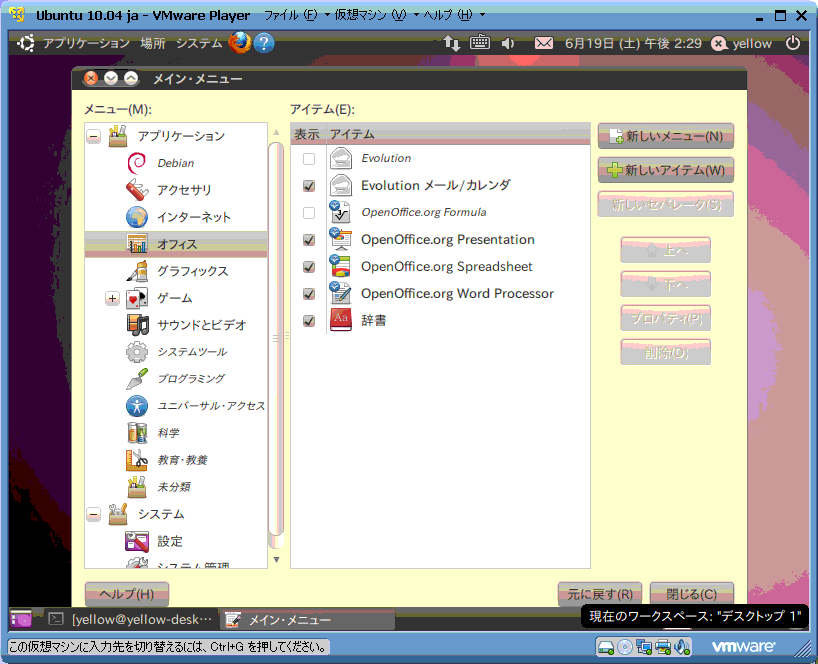Click 新しいメニュー(N) button
The image size is (818, 664).
[666, 136]
